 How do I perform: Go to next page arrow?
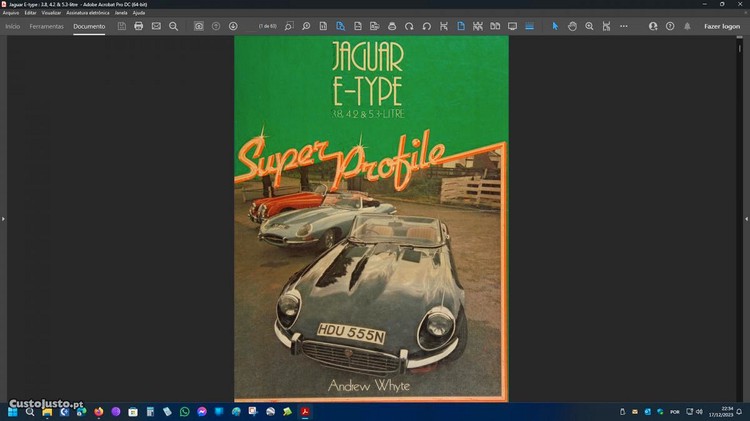coord(233,26)
